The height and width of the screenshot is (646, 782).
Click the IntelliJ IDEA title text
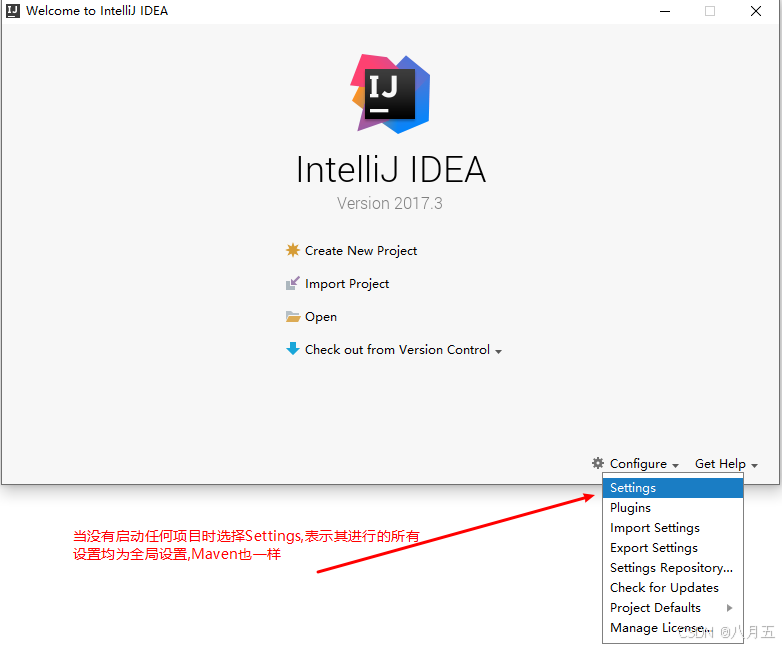coord(391,170)
